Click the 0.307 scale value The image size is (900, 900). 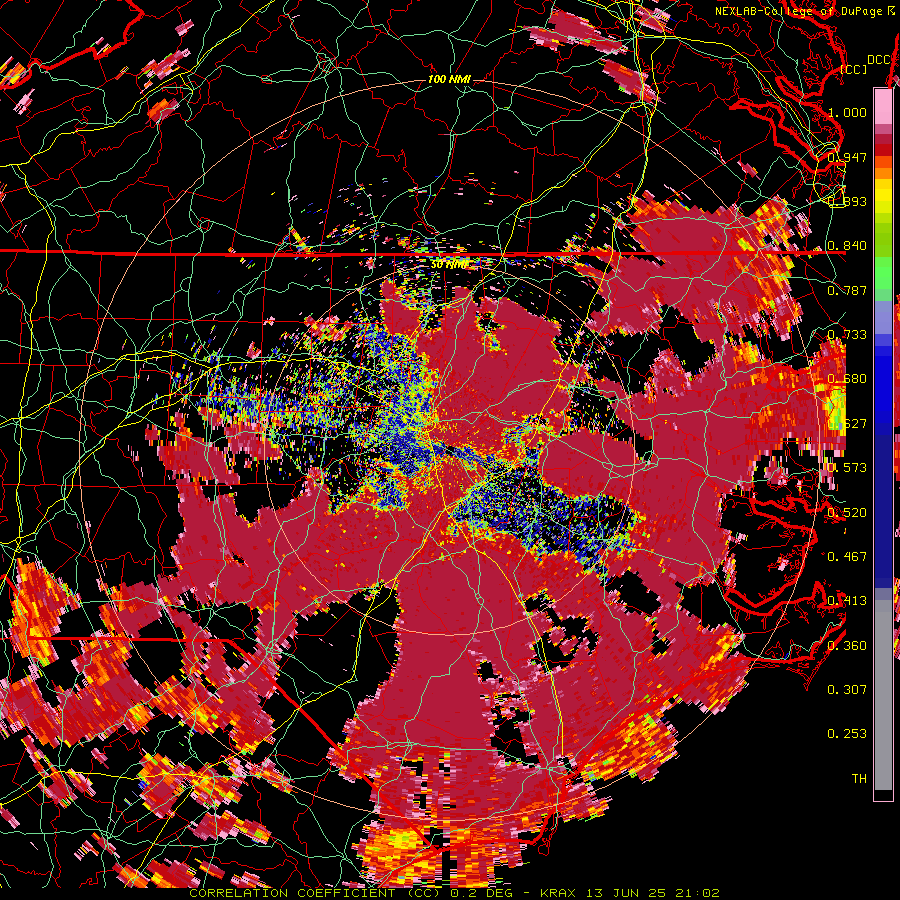847,689
